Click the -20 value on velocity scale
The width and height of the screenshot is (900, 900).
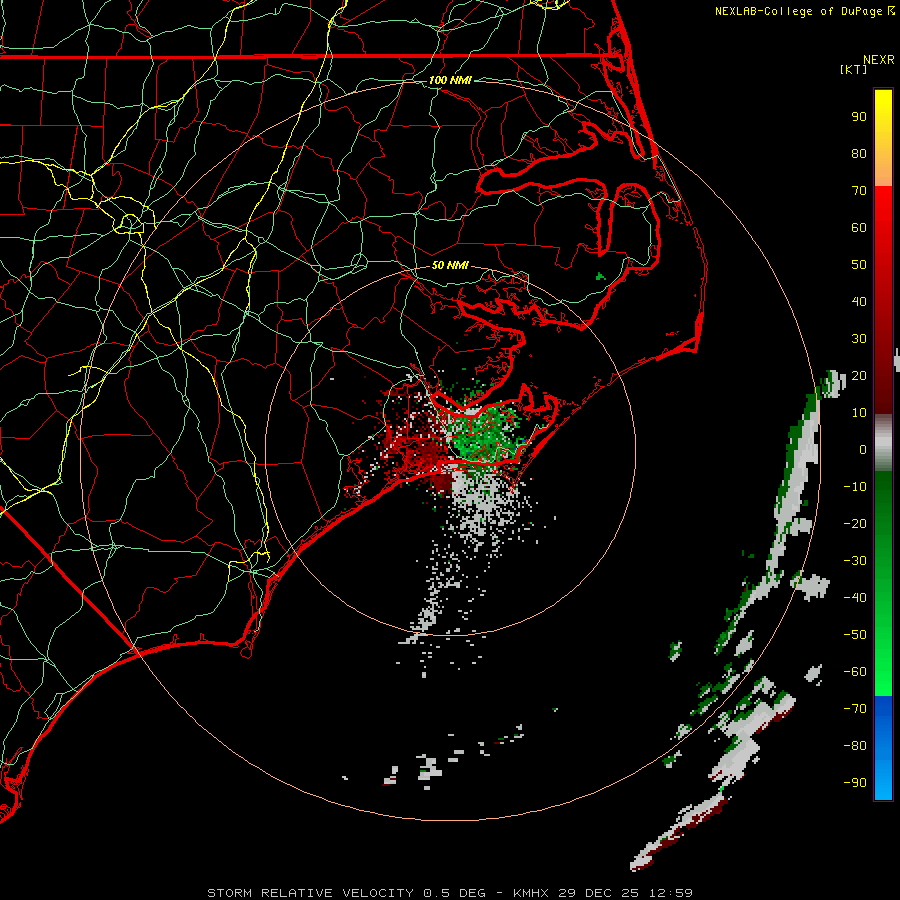click(x=855, y=524)
